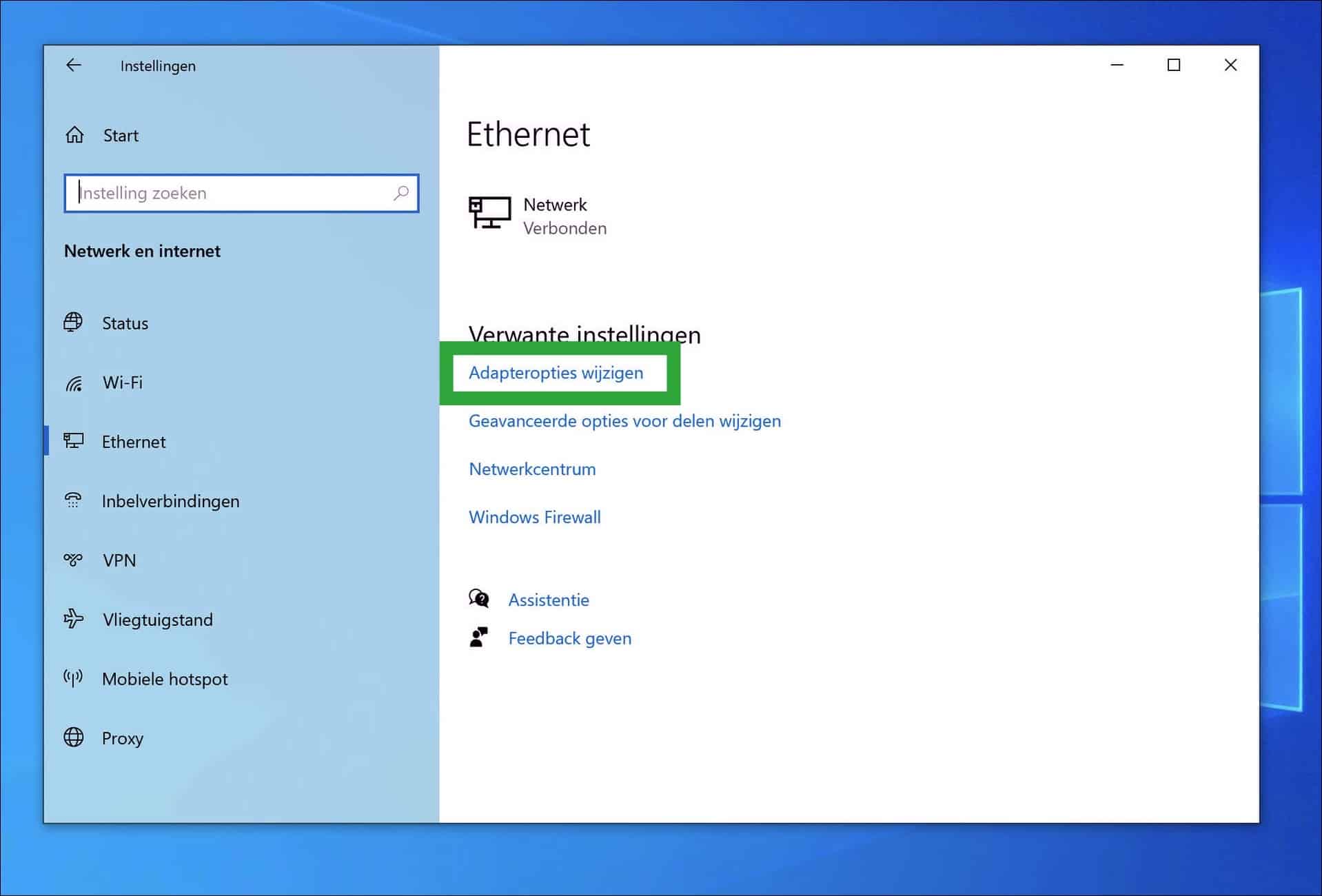
Task: Click the VPN icon
Action: click(x=73, y=560)
